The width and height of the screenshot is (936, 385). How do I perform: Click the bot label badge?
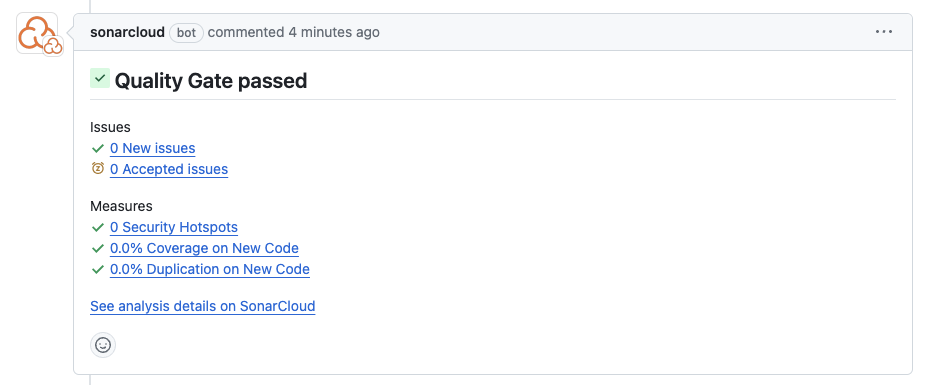tap(186, 32)
